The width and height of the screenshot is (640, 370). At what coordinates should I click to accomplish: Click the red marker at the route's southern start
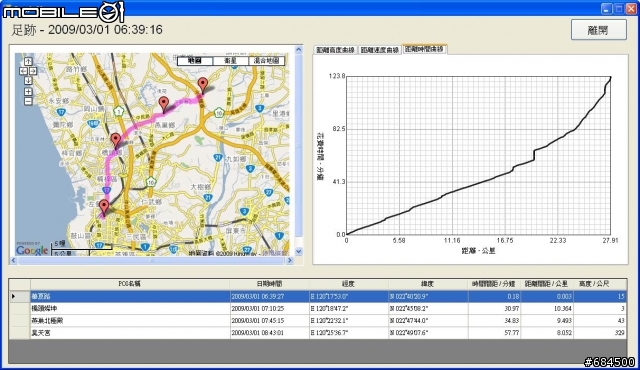(104, 207)
